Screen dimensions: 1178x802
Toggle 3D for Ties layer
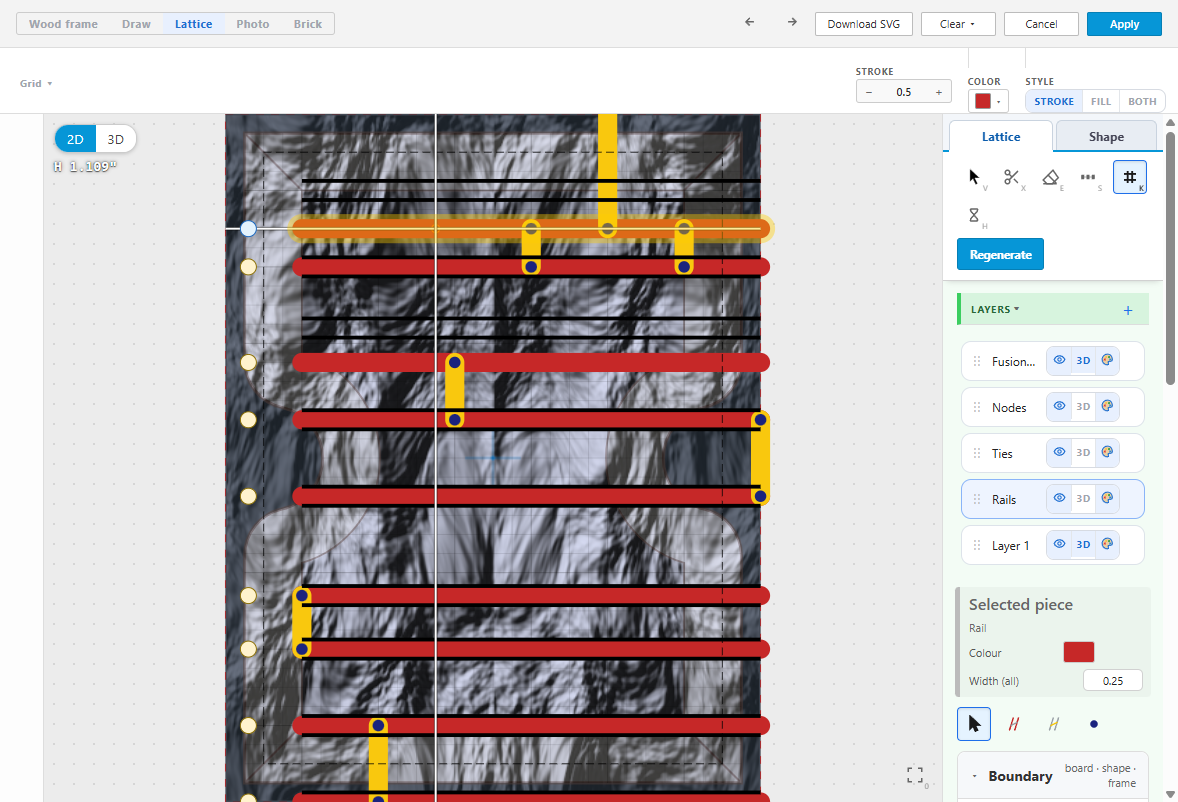tap(1083, 452)
